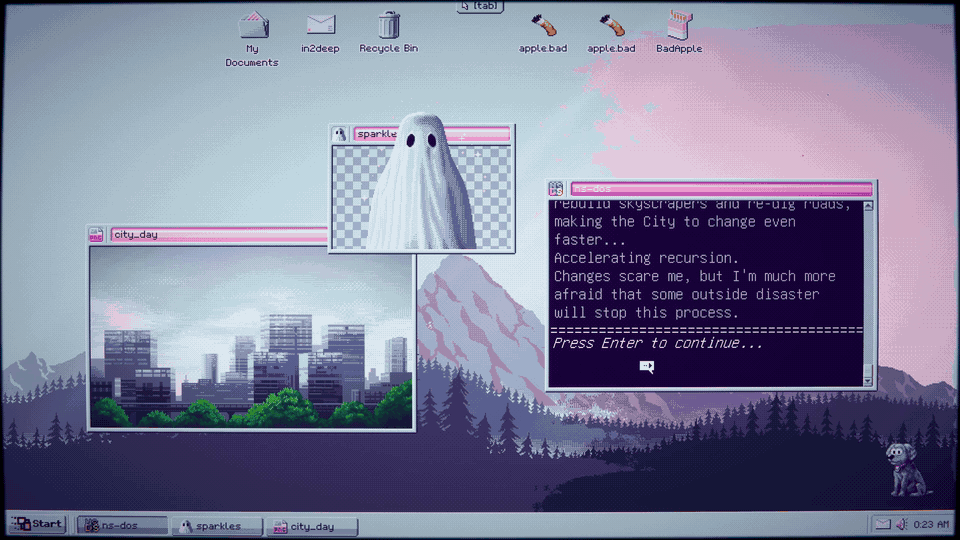960x540 pixels.
Task: Mute sound via the speaker tray icon
Action: [x=901, y=524]
